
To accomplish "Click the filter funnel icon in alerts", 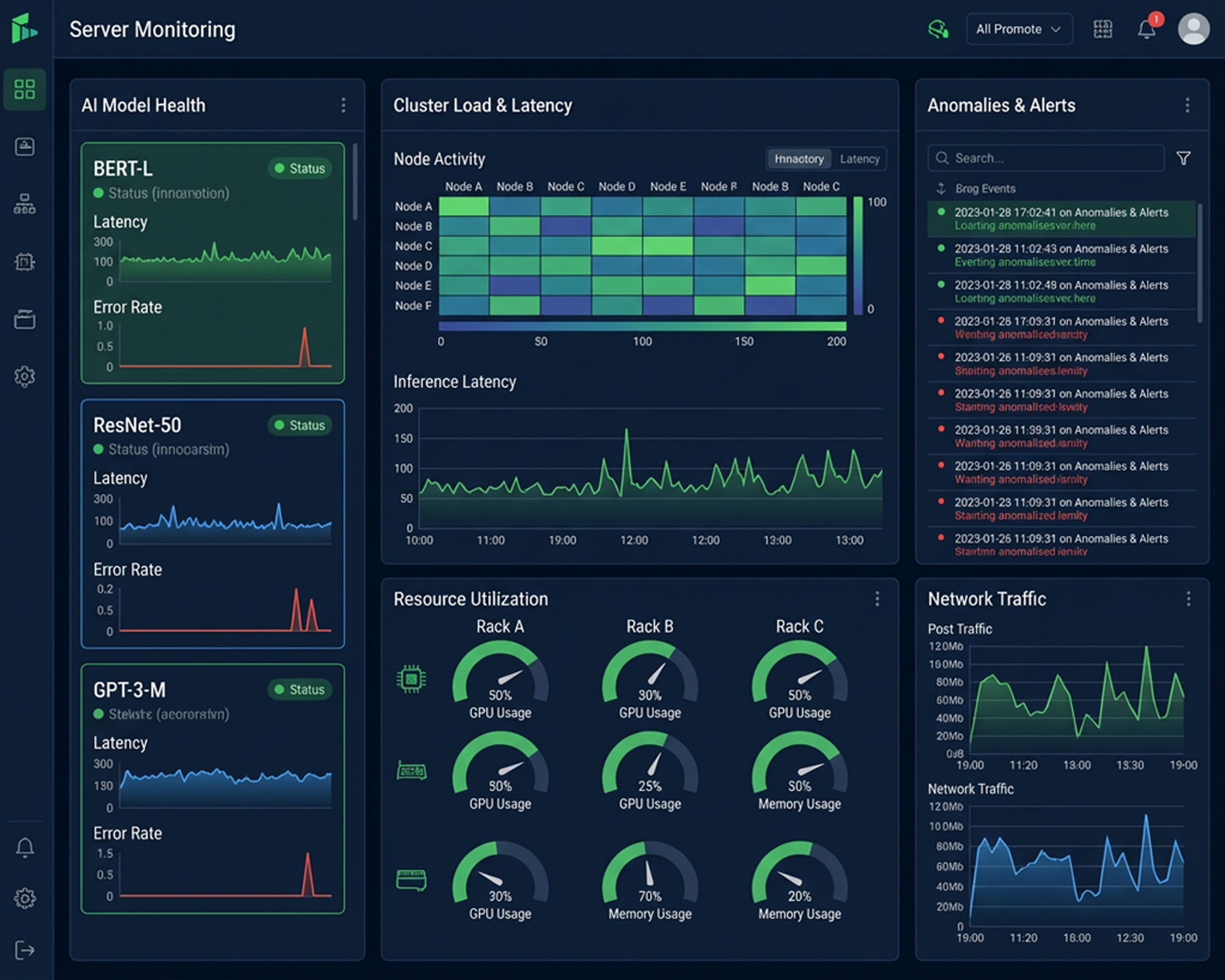I will coord(1183,158).
